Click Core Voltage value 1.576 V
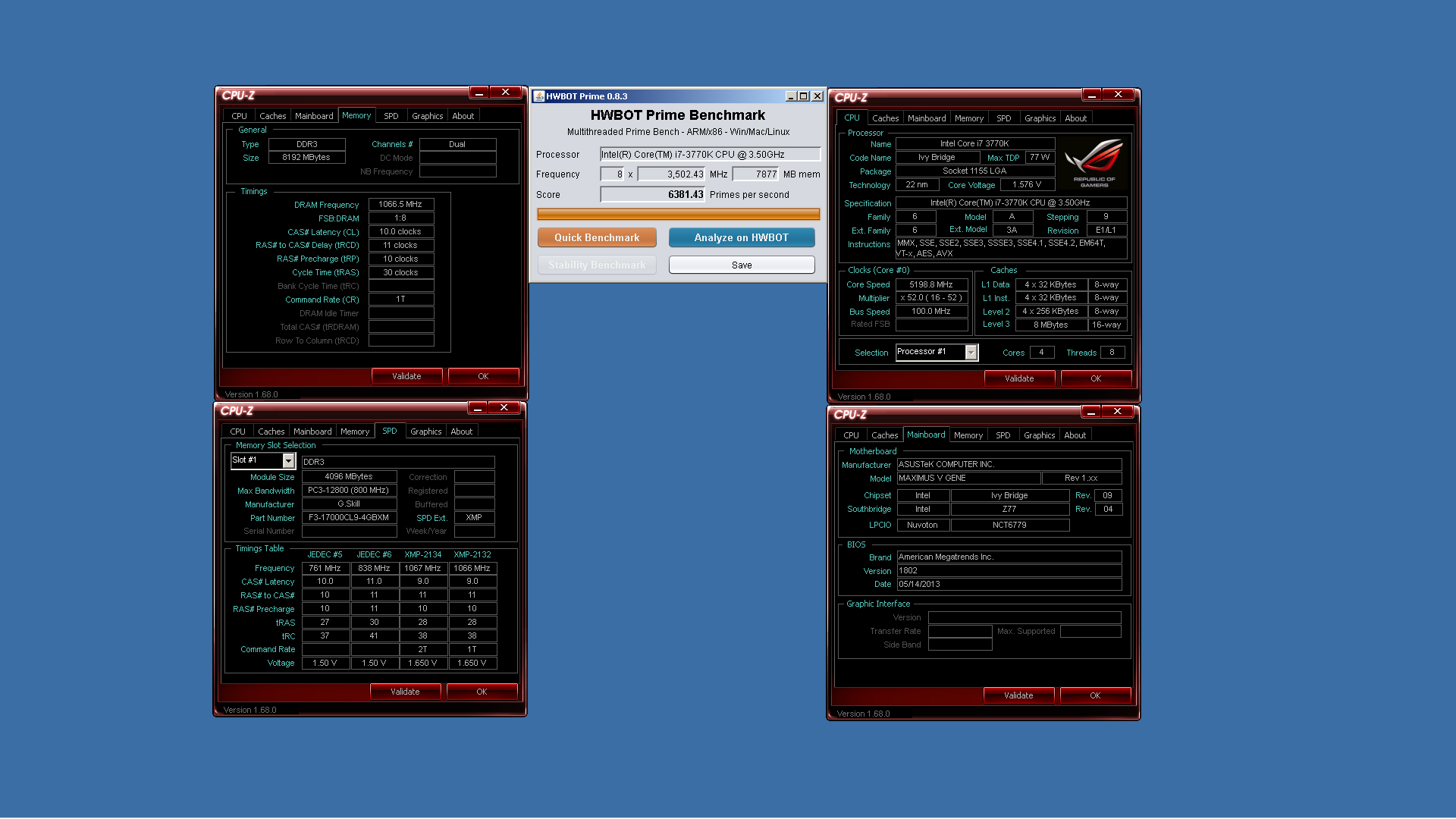The height and width of the screenshot is (819, 1456). coord(1028,185)
